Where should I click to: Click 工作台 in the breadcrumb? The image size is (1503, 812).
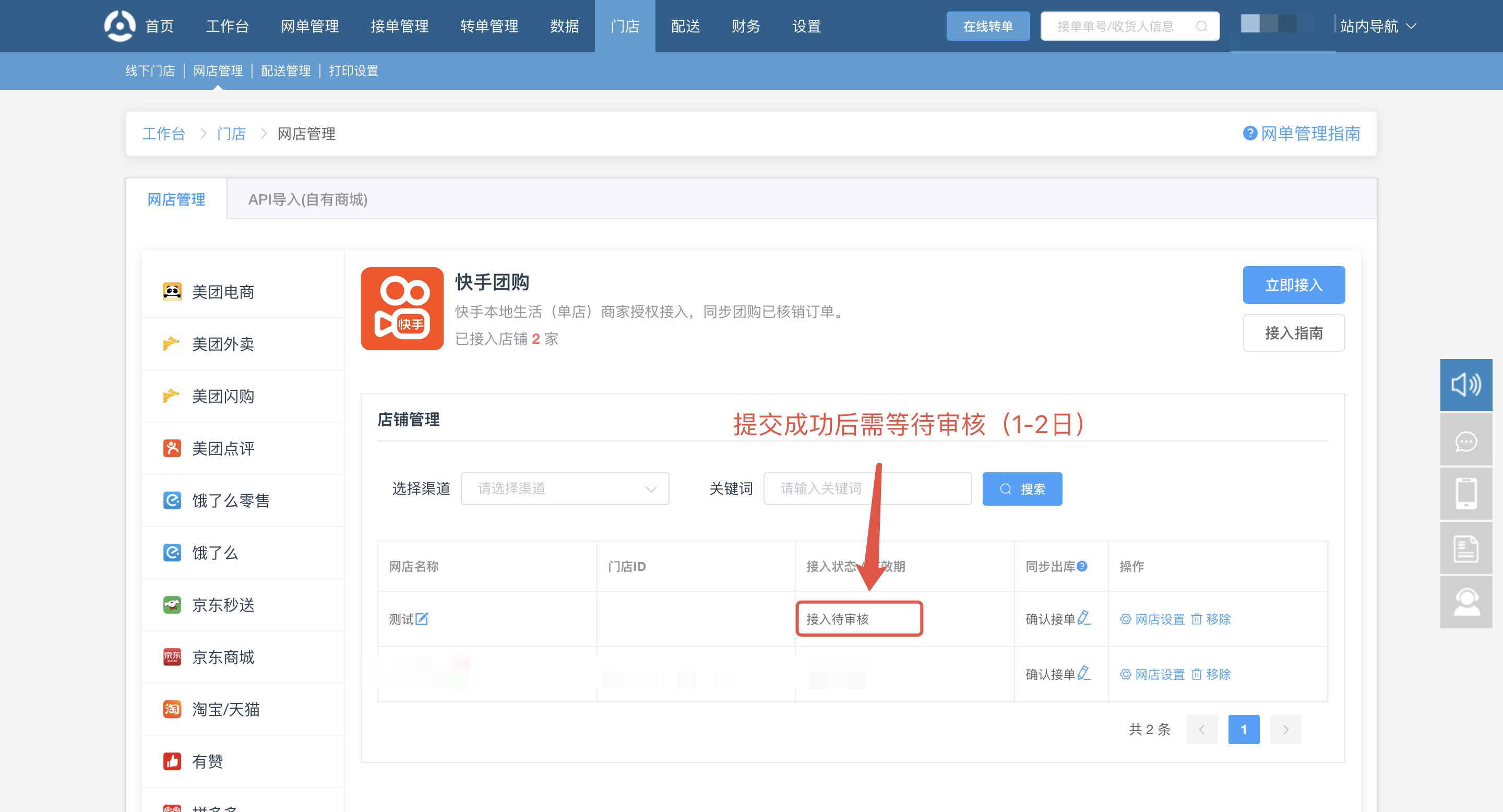coord(163,134)
